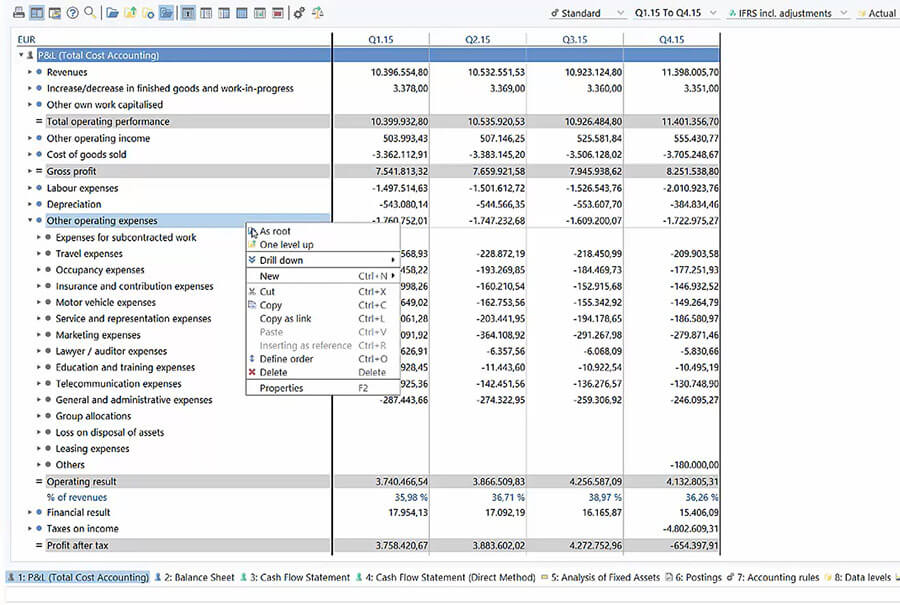Select Properties in the context menu
Image resolution: width=900 pixels, height=605 pixels.
(281, 388)
